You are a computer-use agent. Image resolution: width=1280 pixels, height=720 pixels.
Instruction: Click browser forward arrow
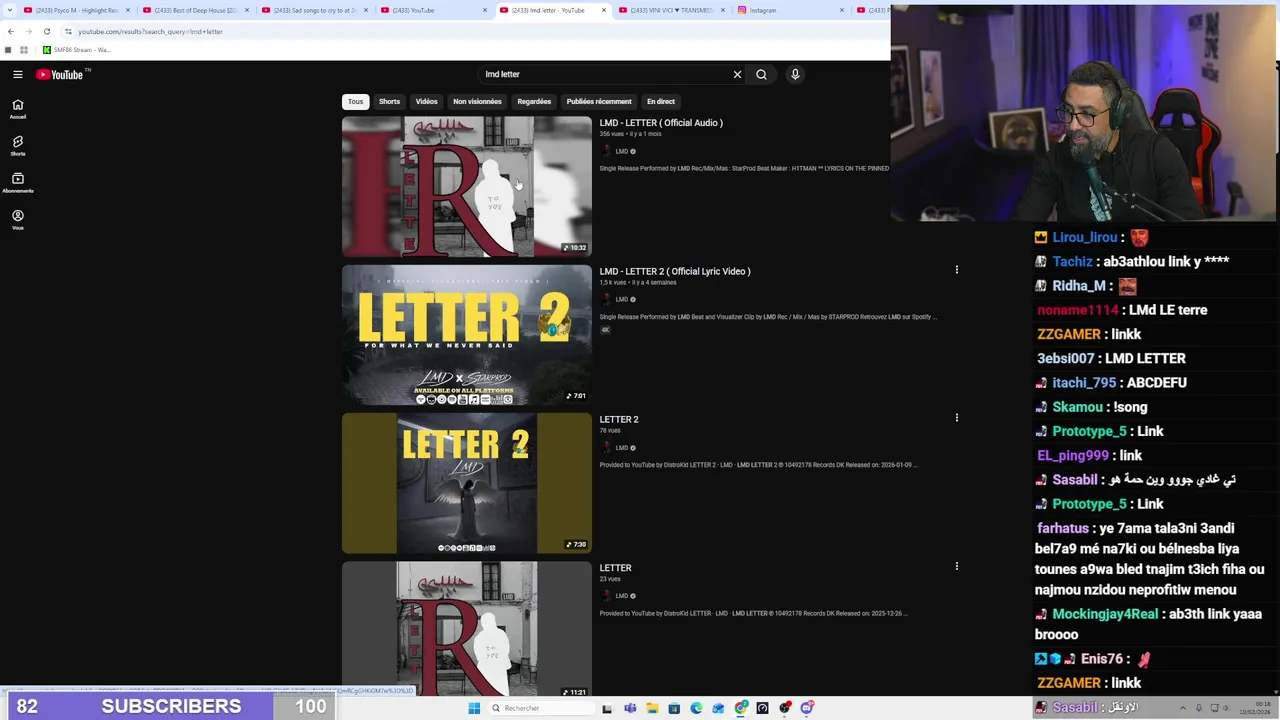[28, 31]
